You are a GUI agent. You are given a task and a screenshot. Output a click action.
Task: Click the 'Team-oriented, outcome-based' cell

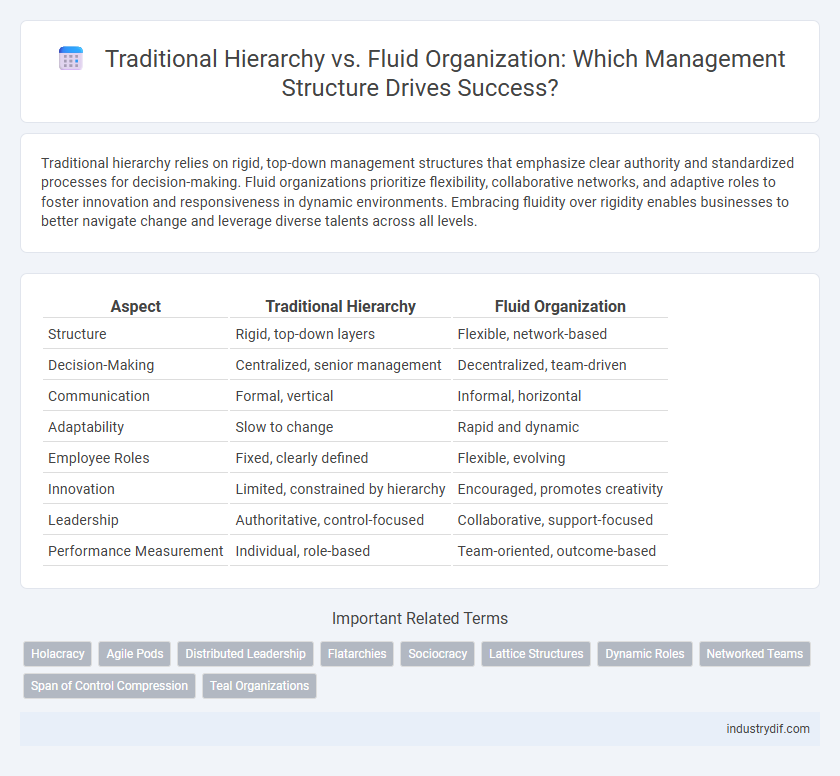click(x=560, y=551)
